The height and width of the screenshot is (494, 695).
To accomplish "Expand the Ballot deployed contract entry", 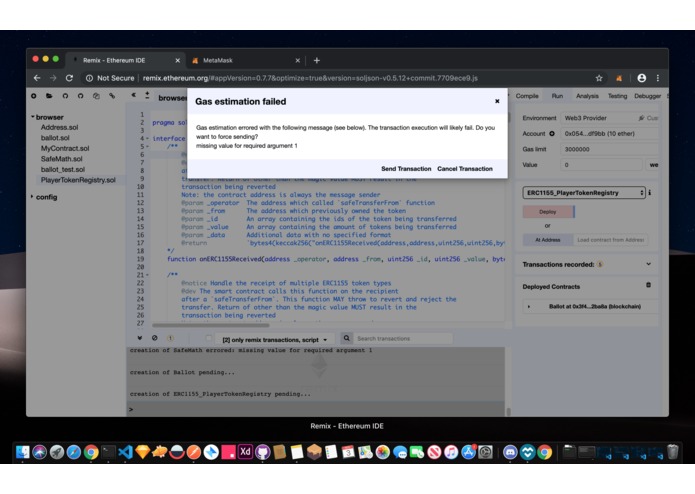I will 528,307.
